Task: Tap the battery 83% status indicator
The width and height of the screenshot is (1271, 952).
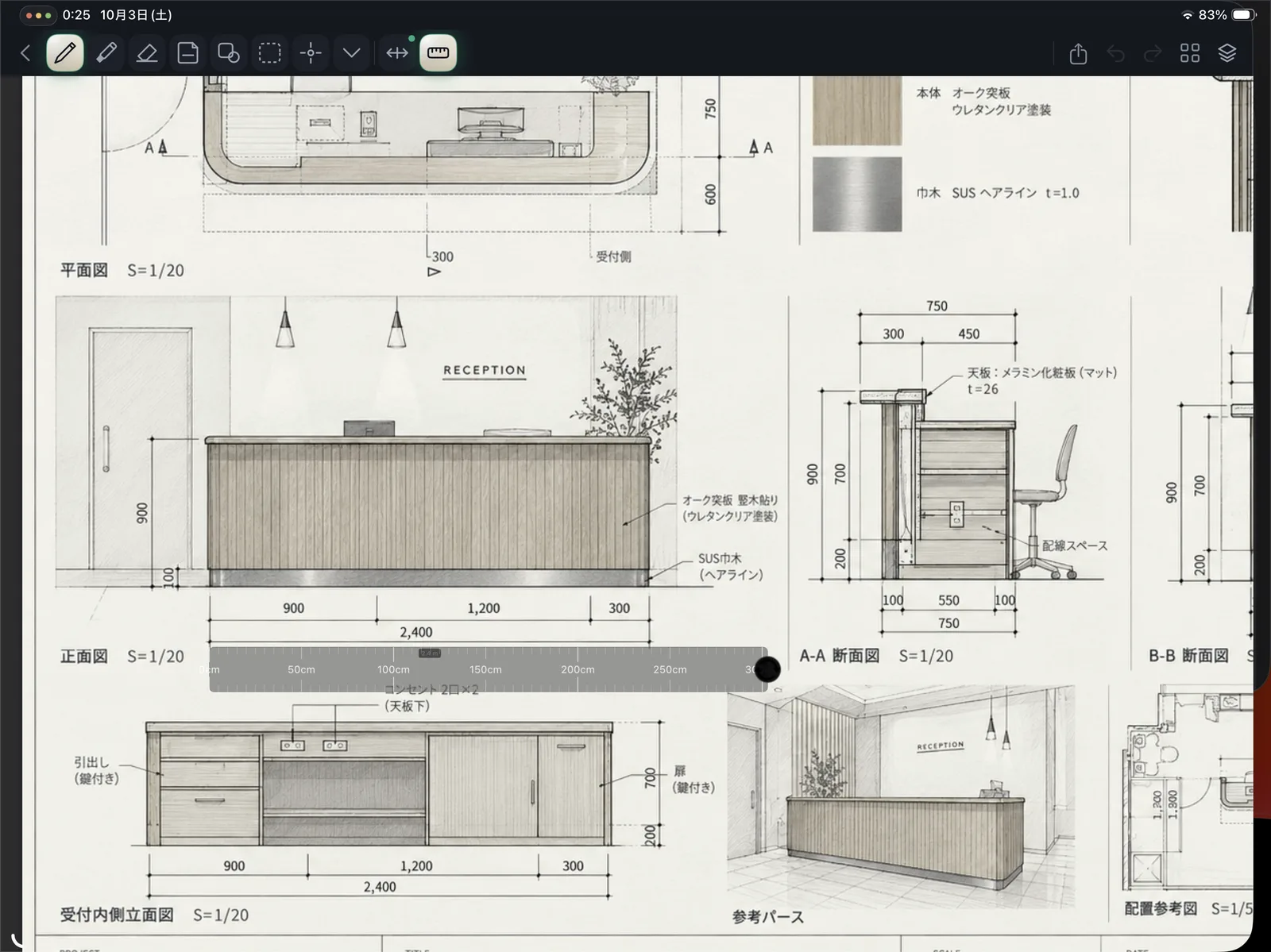Action: pyautogui.click(x=1227, y=15)
